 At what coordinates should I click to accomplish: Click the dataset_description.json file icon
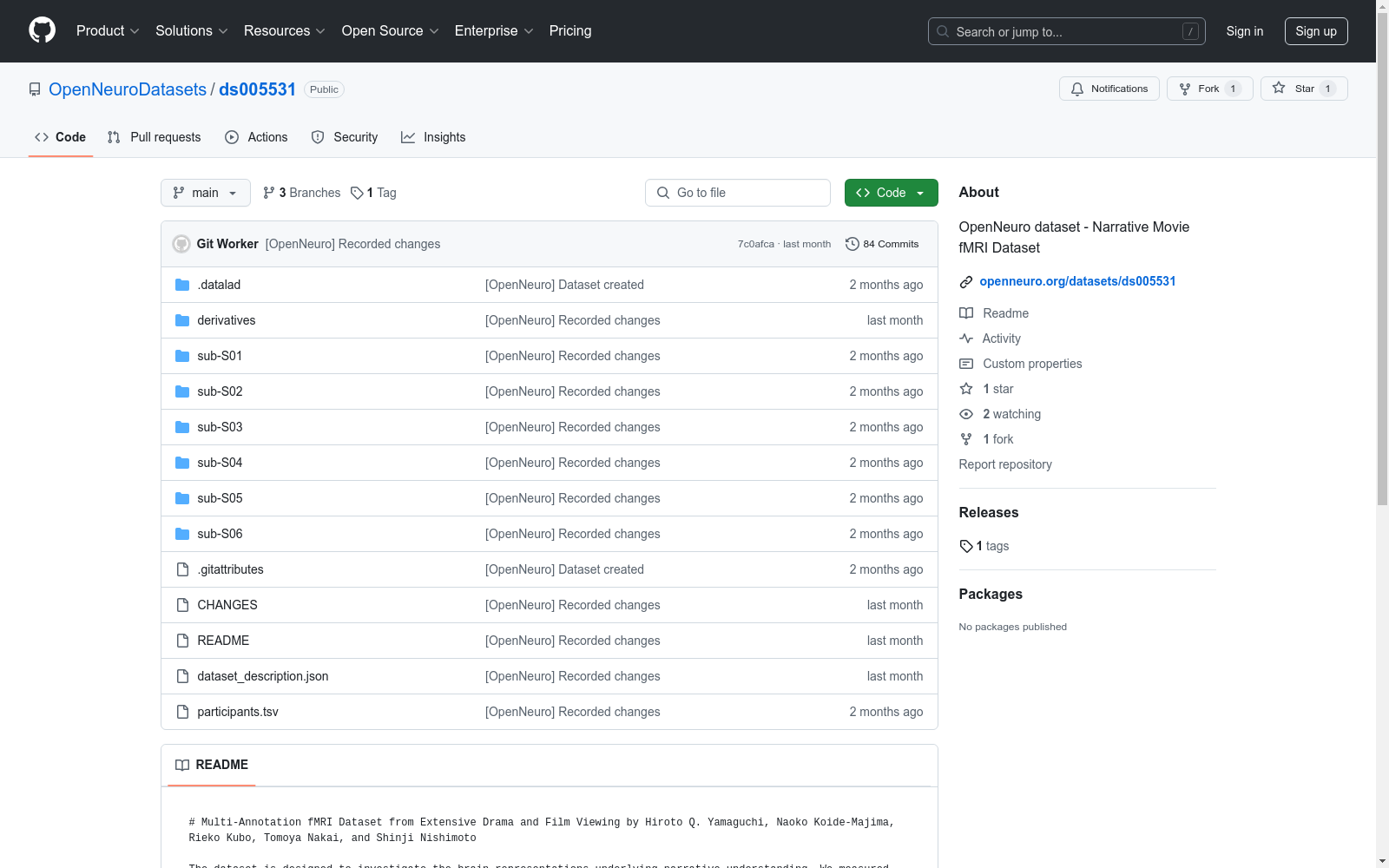click(182, 676)
